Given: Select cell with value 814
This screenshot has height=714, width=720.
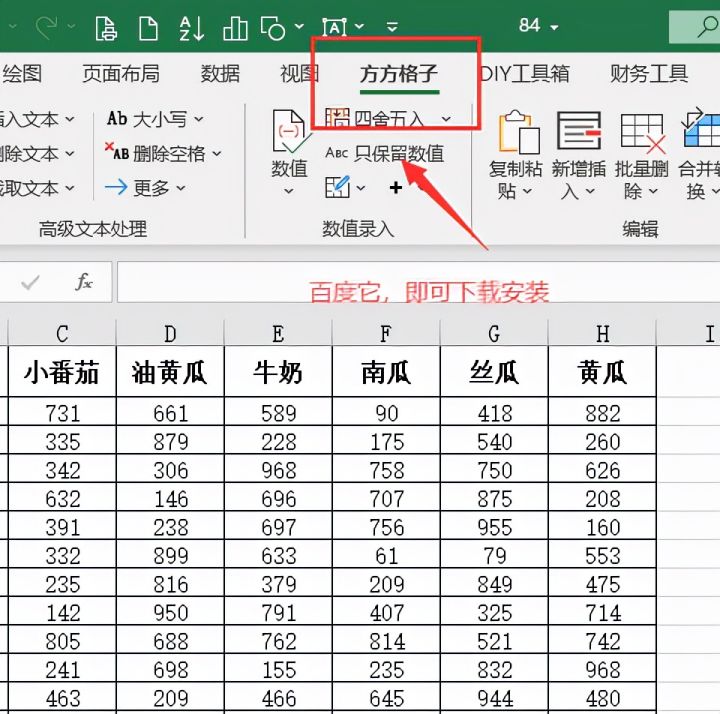Looking at the screenshot, I should 386,640.
